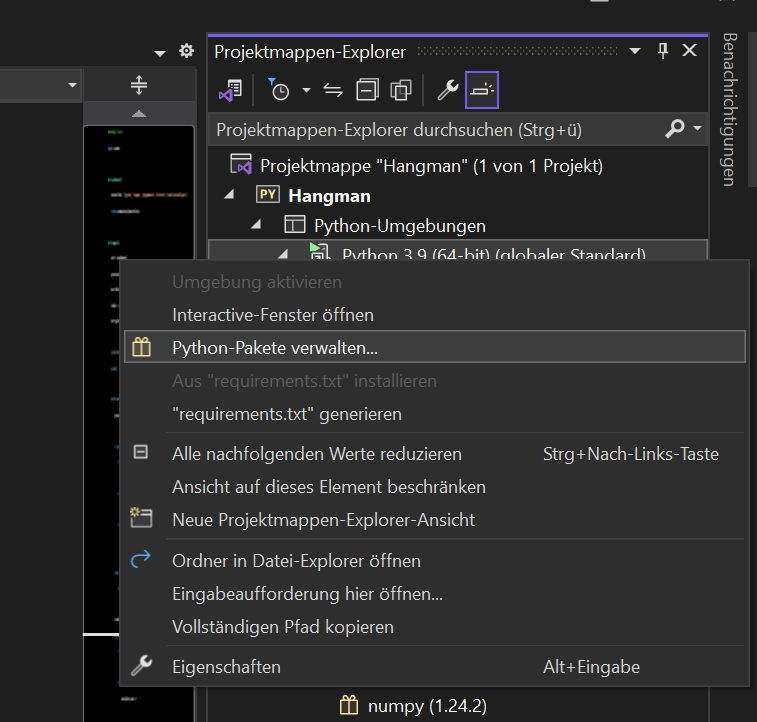This screenshot has width=757, height=722.
Task: Open properties via the wrench toolbar icon
Action: pyautogui.click(x=447, y=90)
